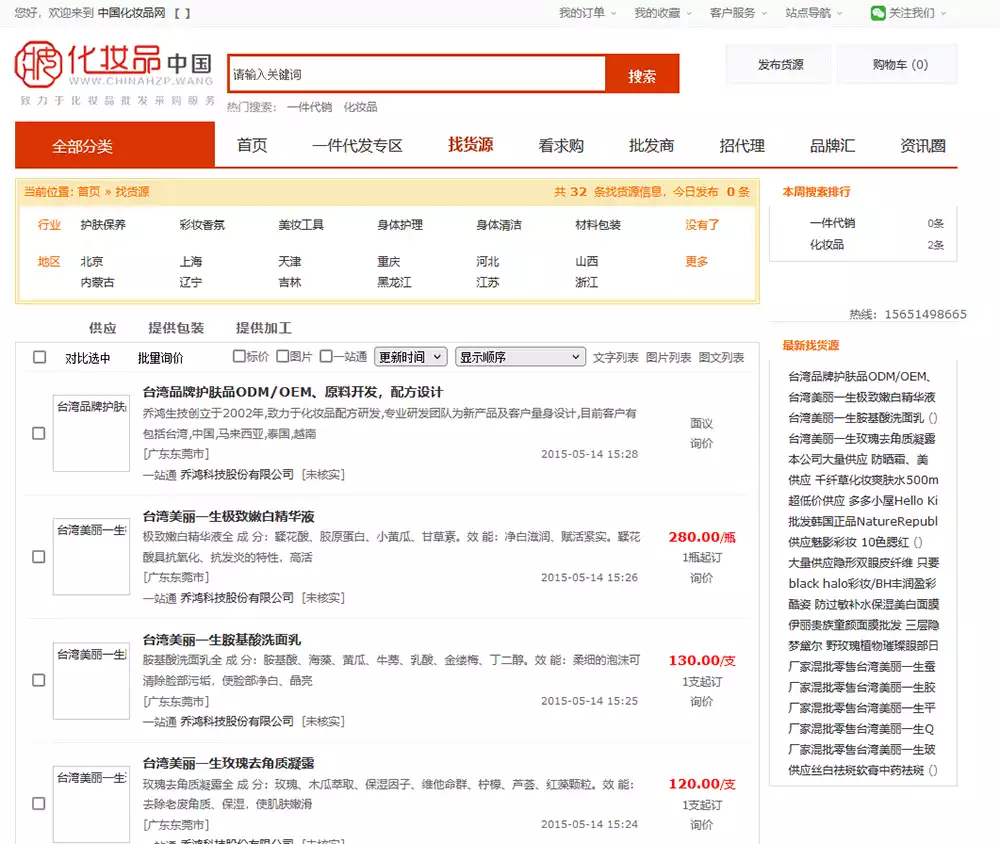Enable the 标价 filter checkbox
This screenshot has width=1000, height=844.
[x=239, y=356]
